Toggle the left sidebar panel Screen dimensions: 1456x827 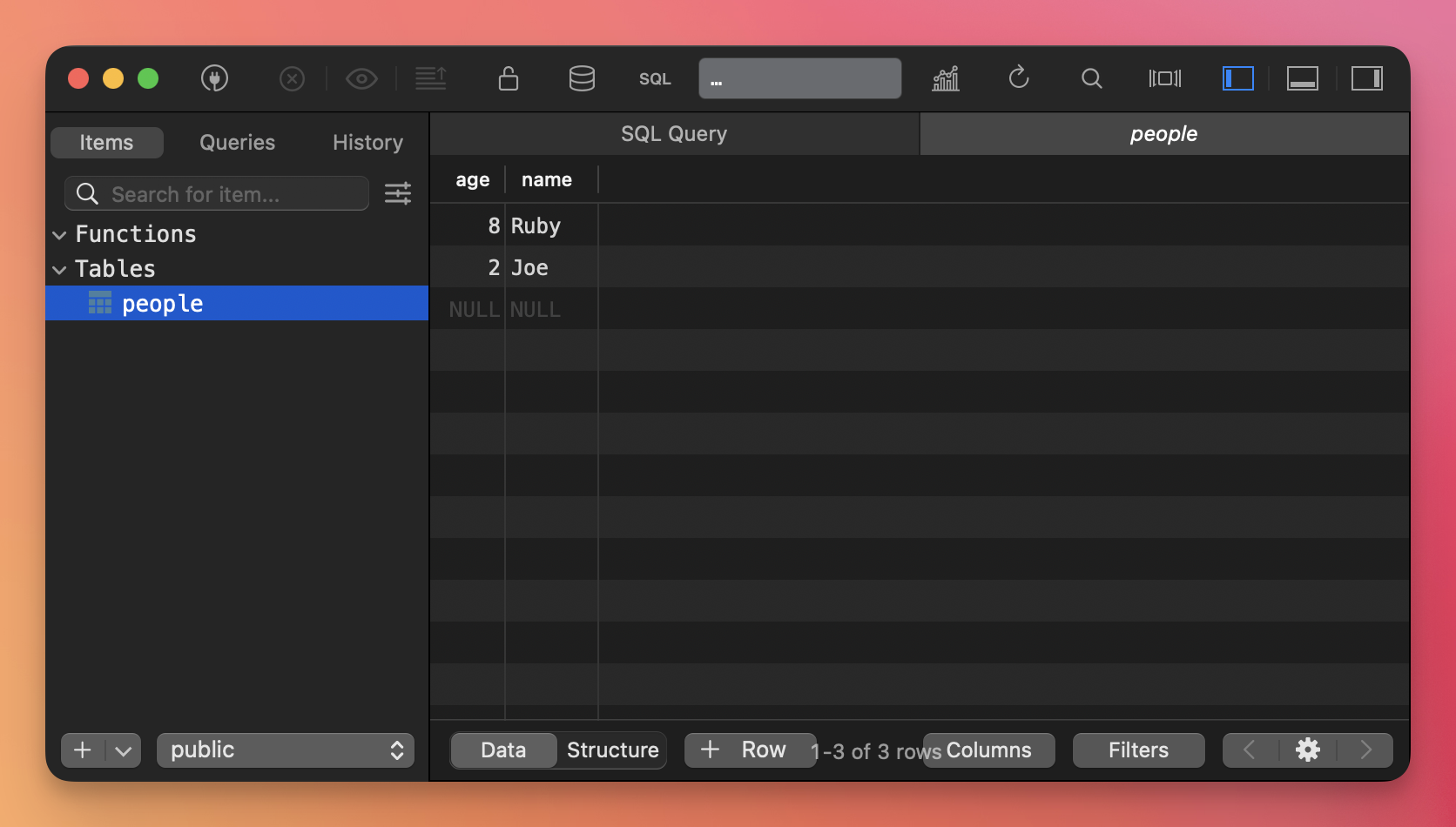tap(1237, 78)
